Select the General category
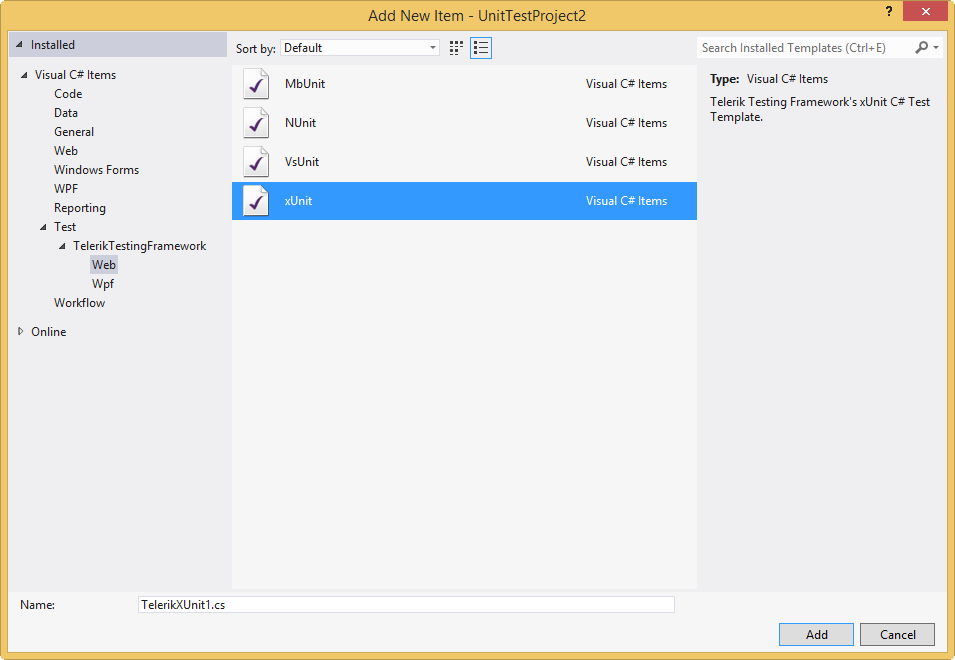 click(x=74, y=132)
